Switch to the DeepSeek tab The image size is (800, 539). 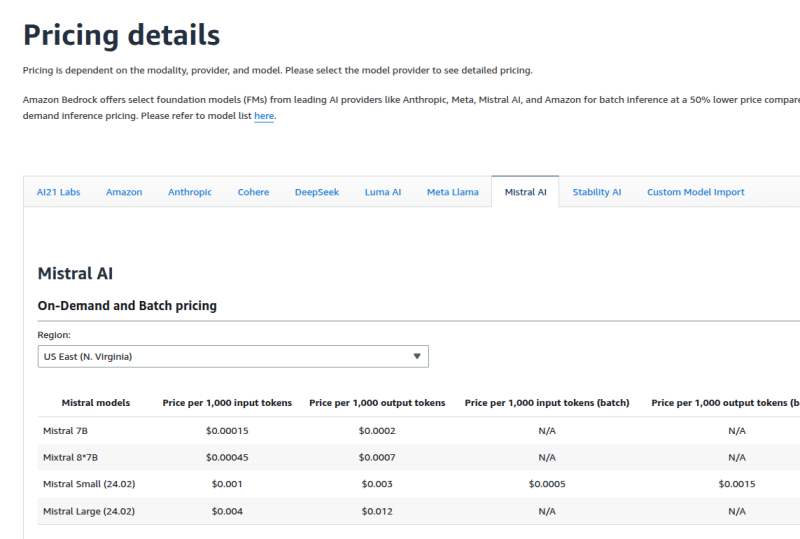[x=317, y=192]
